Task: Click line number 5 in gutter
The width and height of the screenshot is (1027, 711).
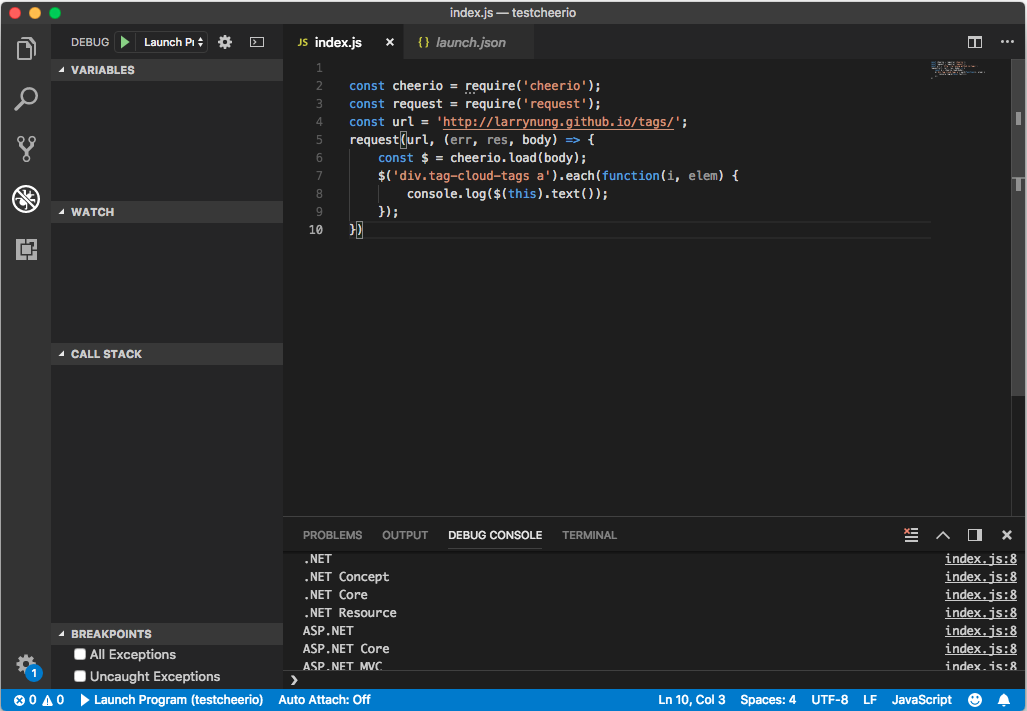Action: click(319, 139)
